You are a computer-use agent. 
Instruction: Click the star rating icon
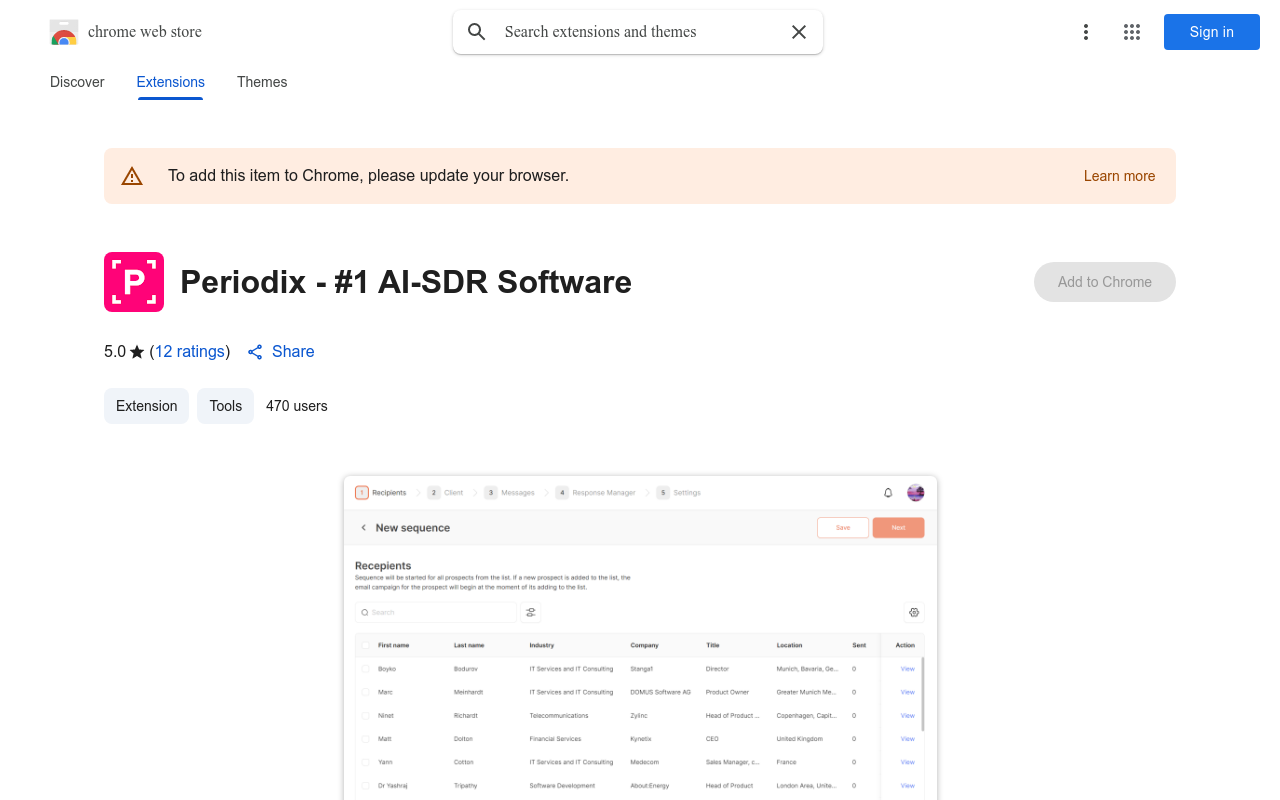point(137,352)
